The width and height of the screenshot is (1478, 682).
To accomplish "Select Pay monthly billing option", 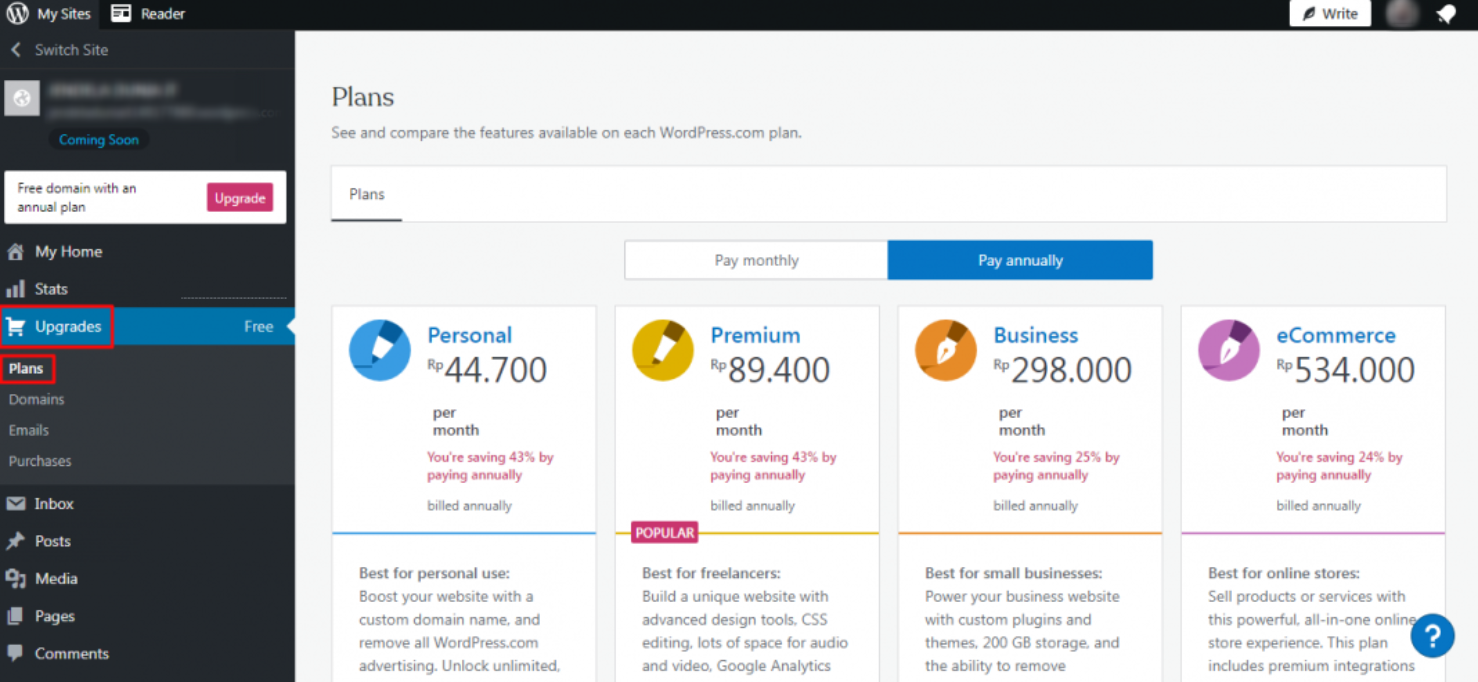I will (756, 260).
